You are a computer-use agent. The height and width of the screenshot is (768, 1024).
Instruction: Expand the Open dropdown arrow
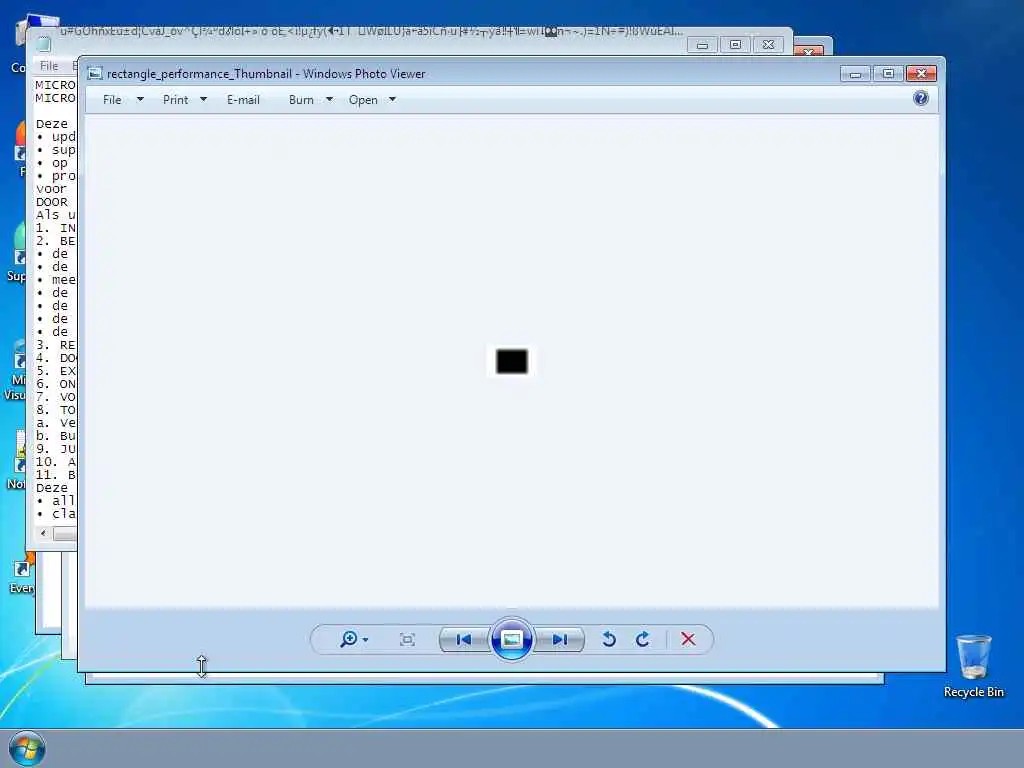(x=392, y=100)
